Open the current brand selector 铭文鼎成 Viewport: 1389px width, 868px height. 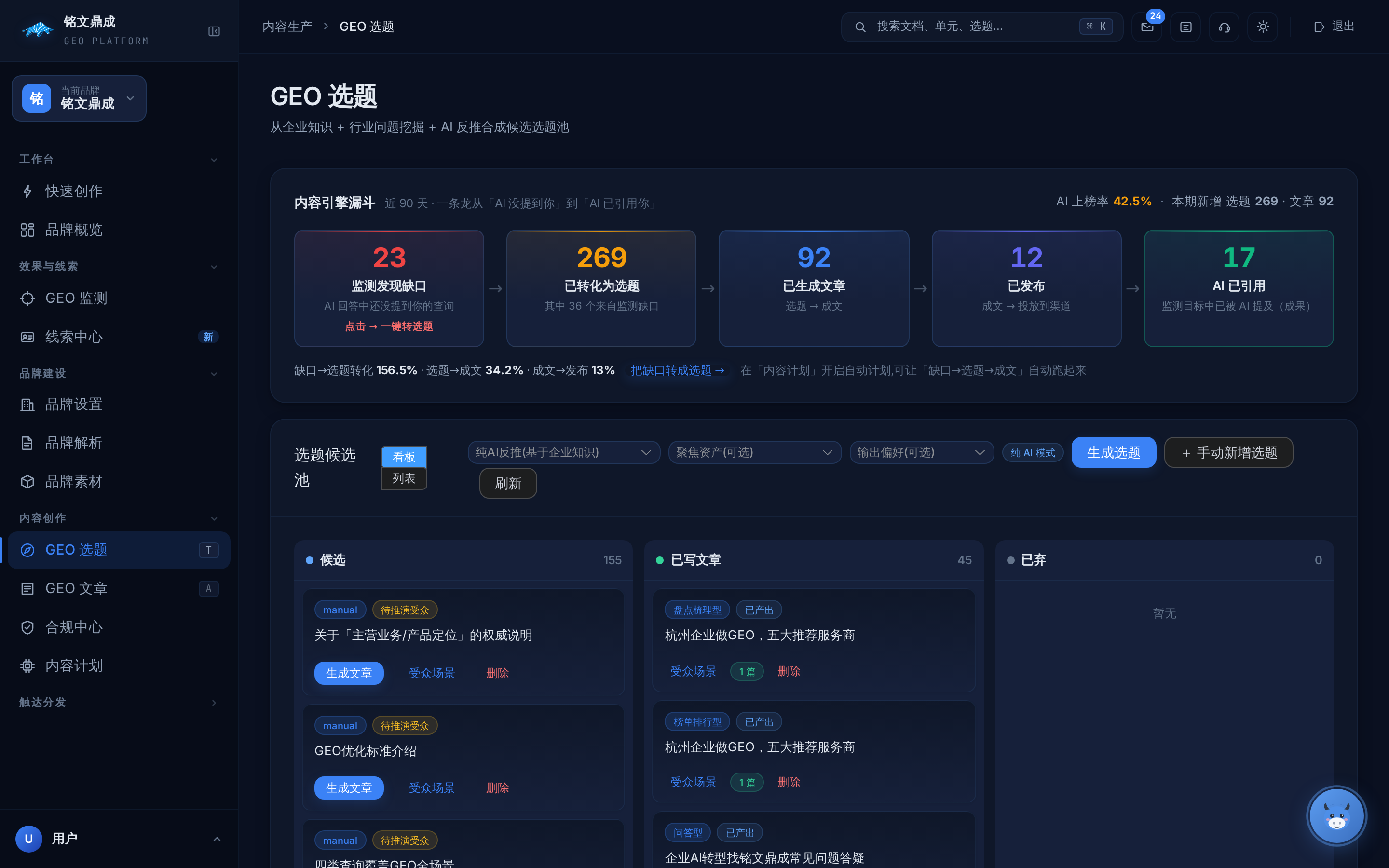click(x=79, y=98)
